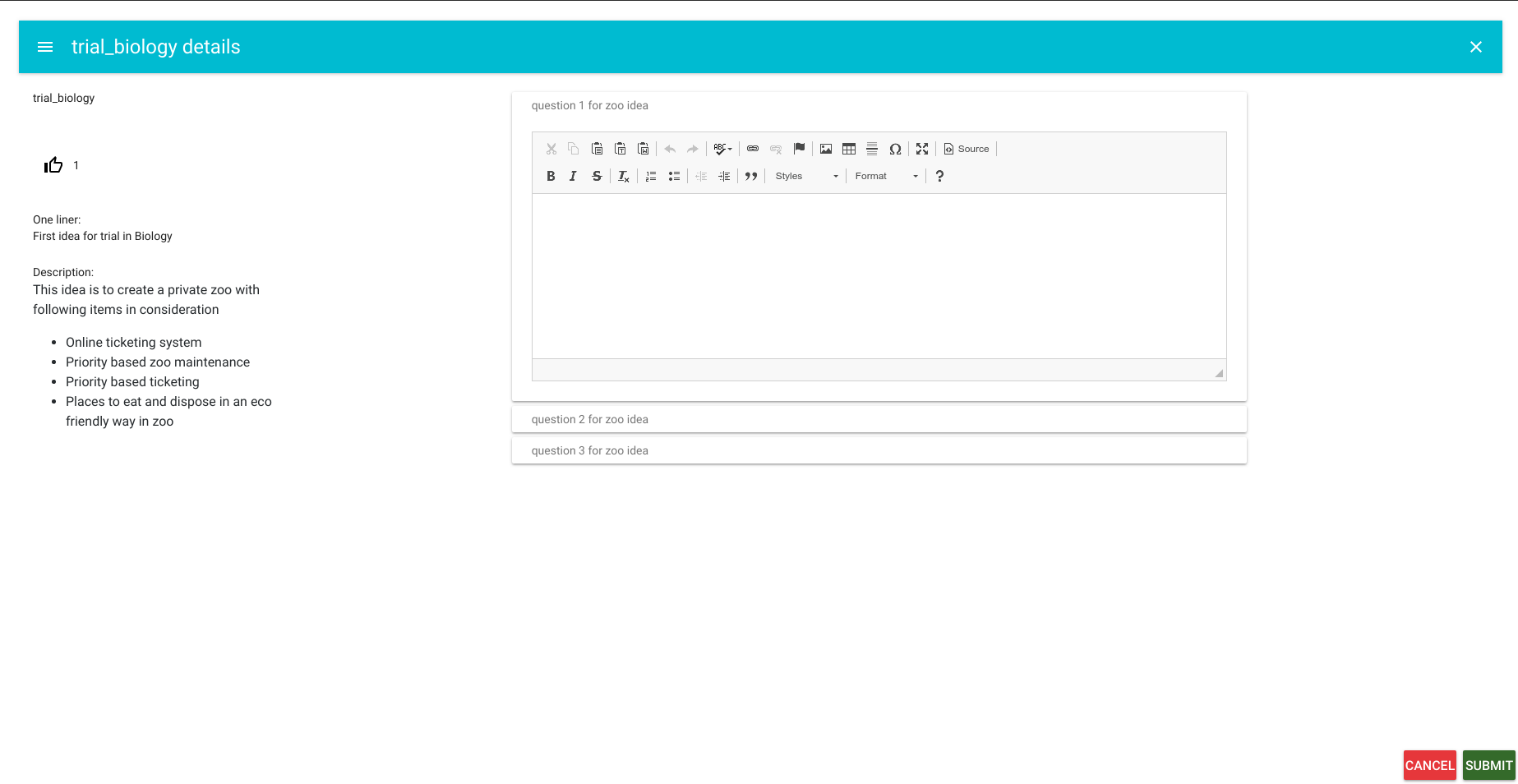The image size is (1518, 784).
Task: Close the trial_biology details dialog
Action: tap(1476, 47)
